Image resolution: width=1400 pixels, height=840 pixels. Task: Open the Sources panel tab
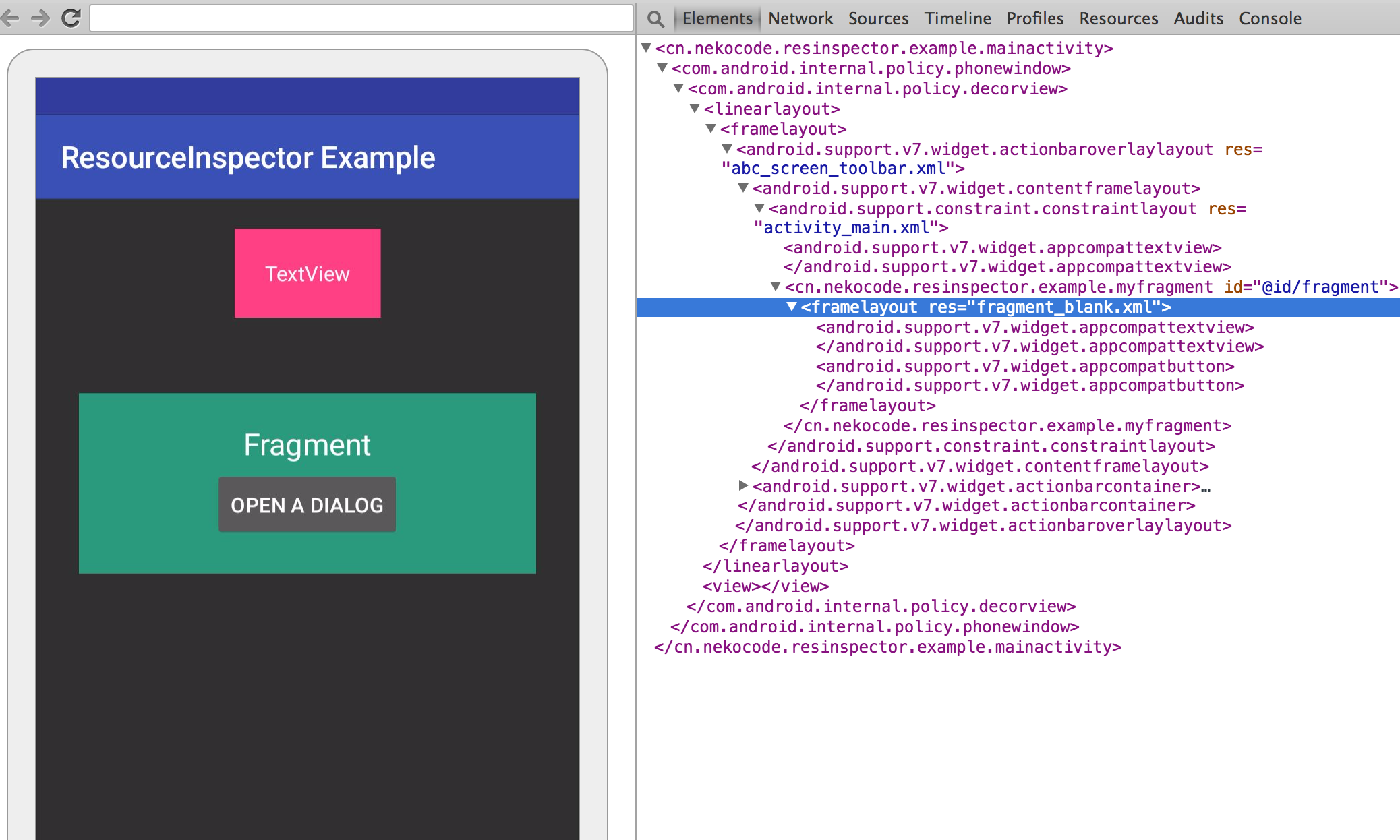[878, 19]
